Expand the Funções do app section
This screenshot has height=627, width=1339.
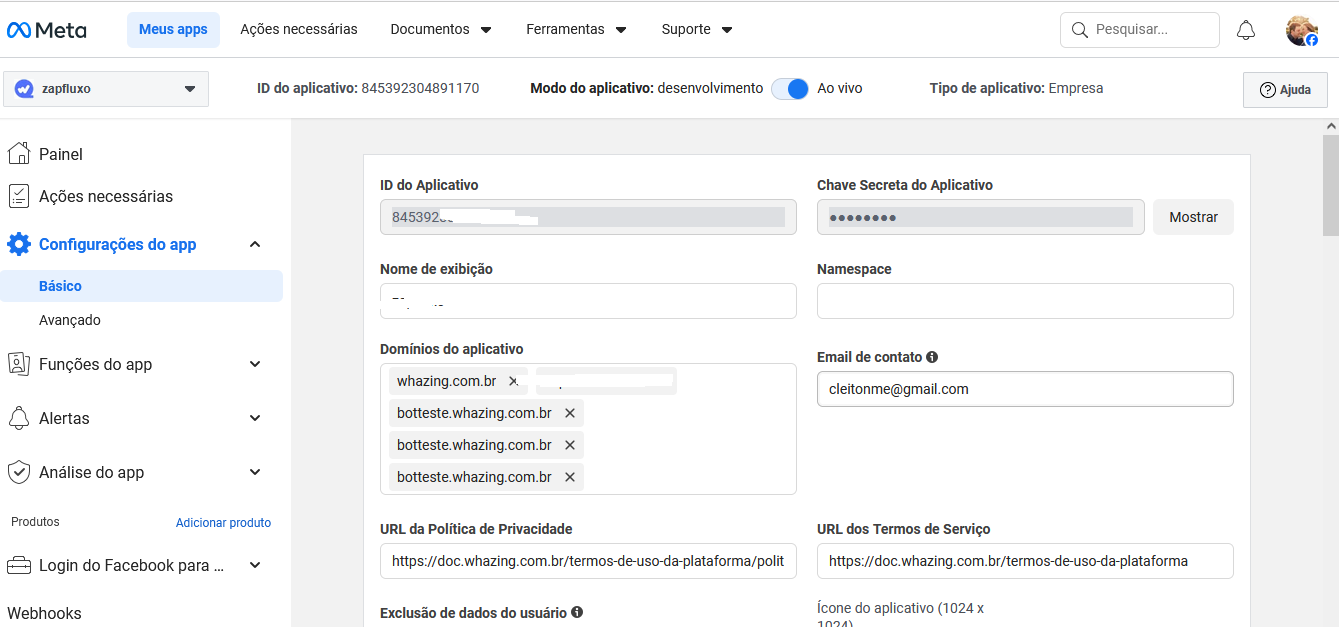pos(255,364)
